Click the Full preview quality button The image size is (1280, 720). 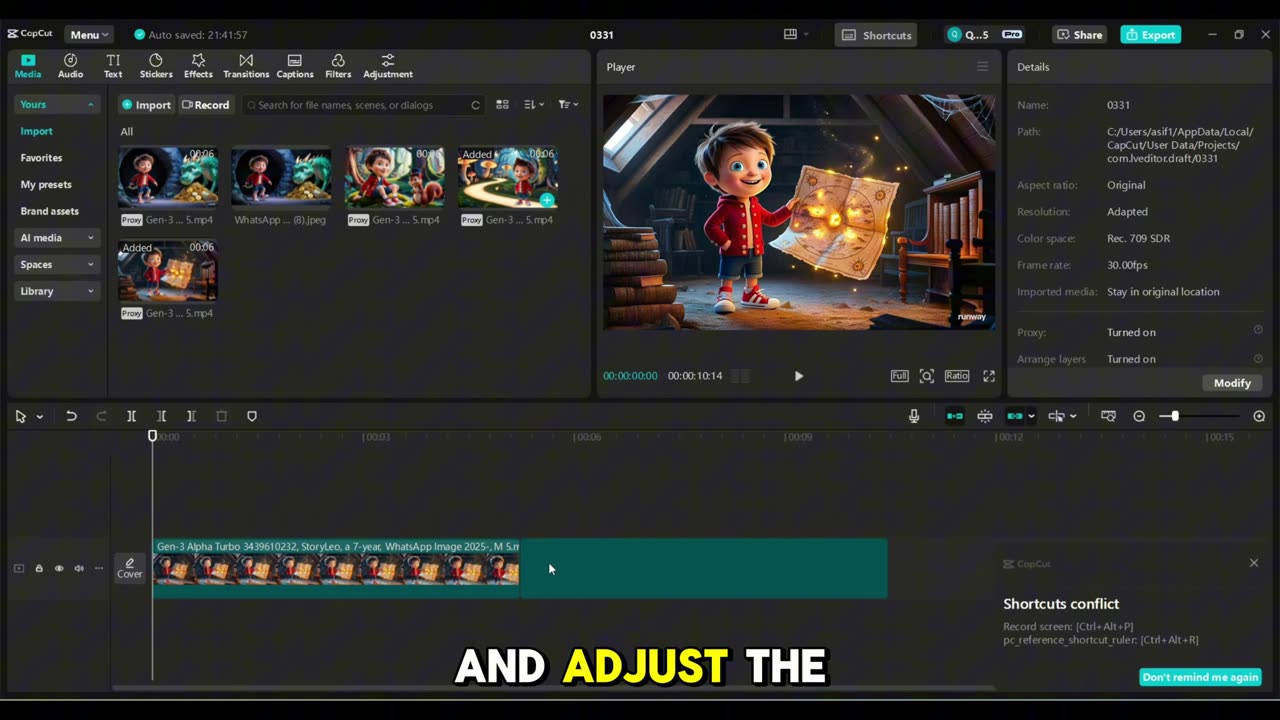(899, 376)
